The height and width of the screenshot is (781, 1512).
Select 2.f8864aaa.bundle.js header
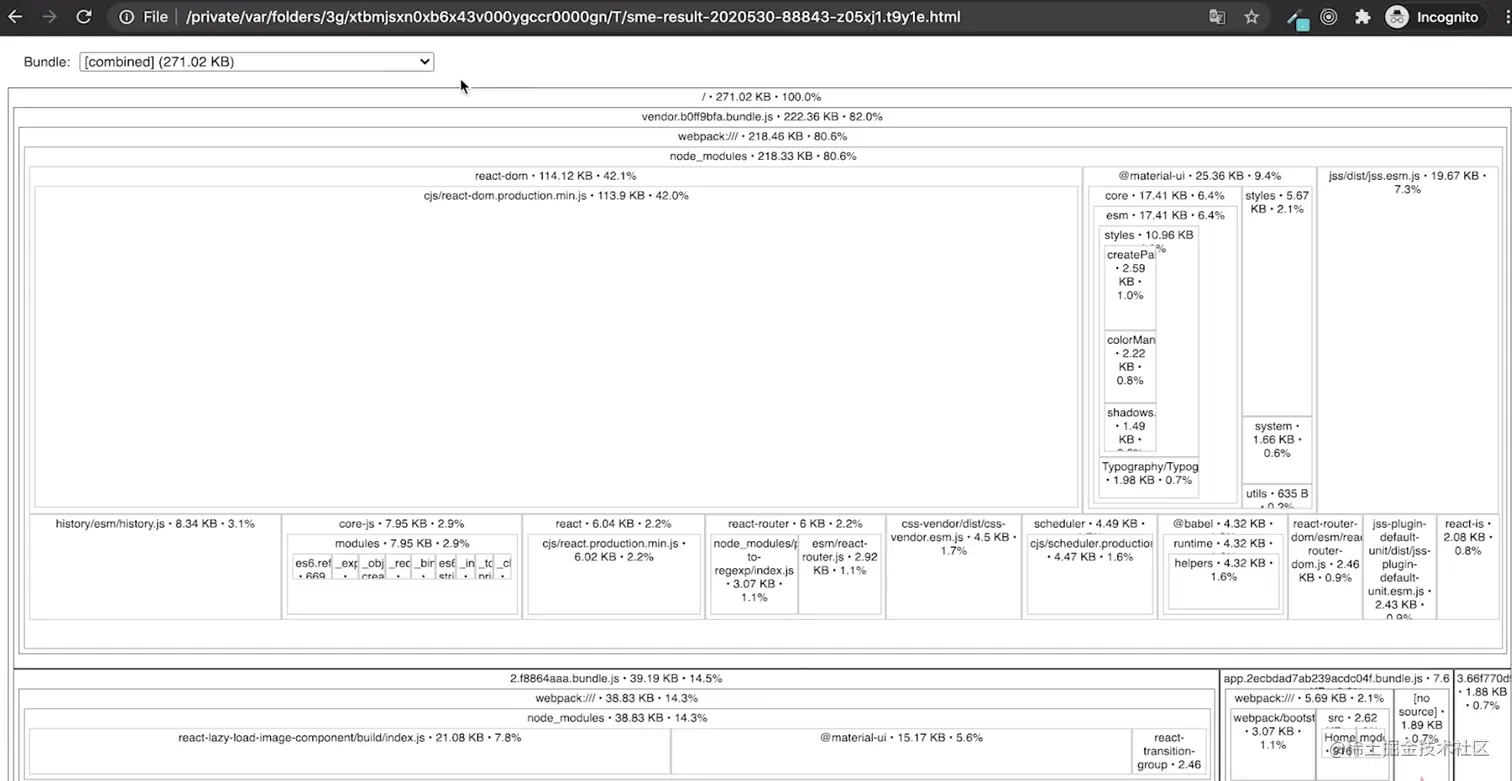click(x=616, y=679)
